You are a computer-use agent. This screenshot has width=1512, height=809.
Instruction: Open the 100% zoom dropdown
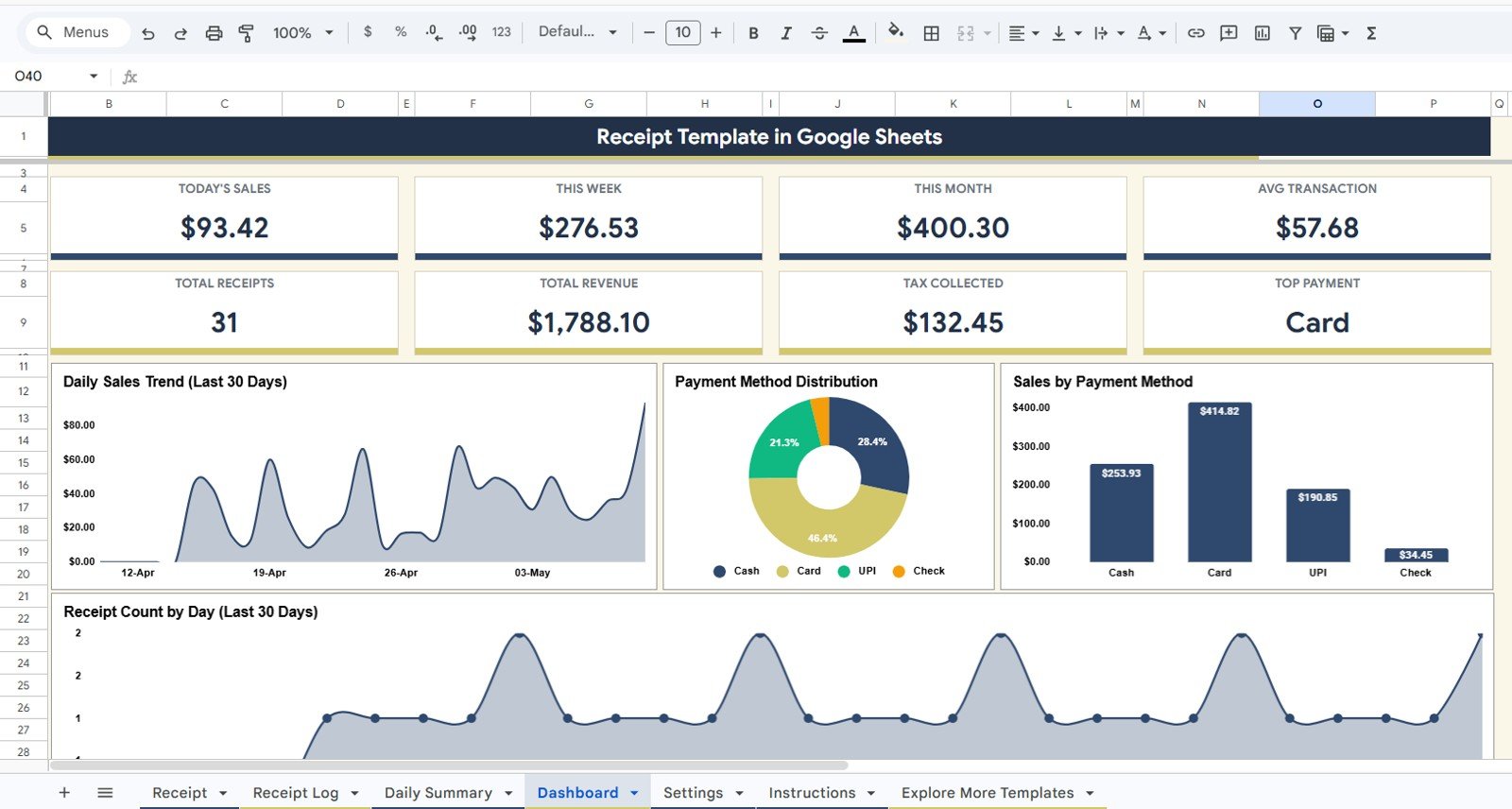click(x=303, y=33)
